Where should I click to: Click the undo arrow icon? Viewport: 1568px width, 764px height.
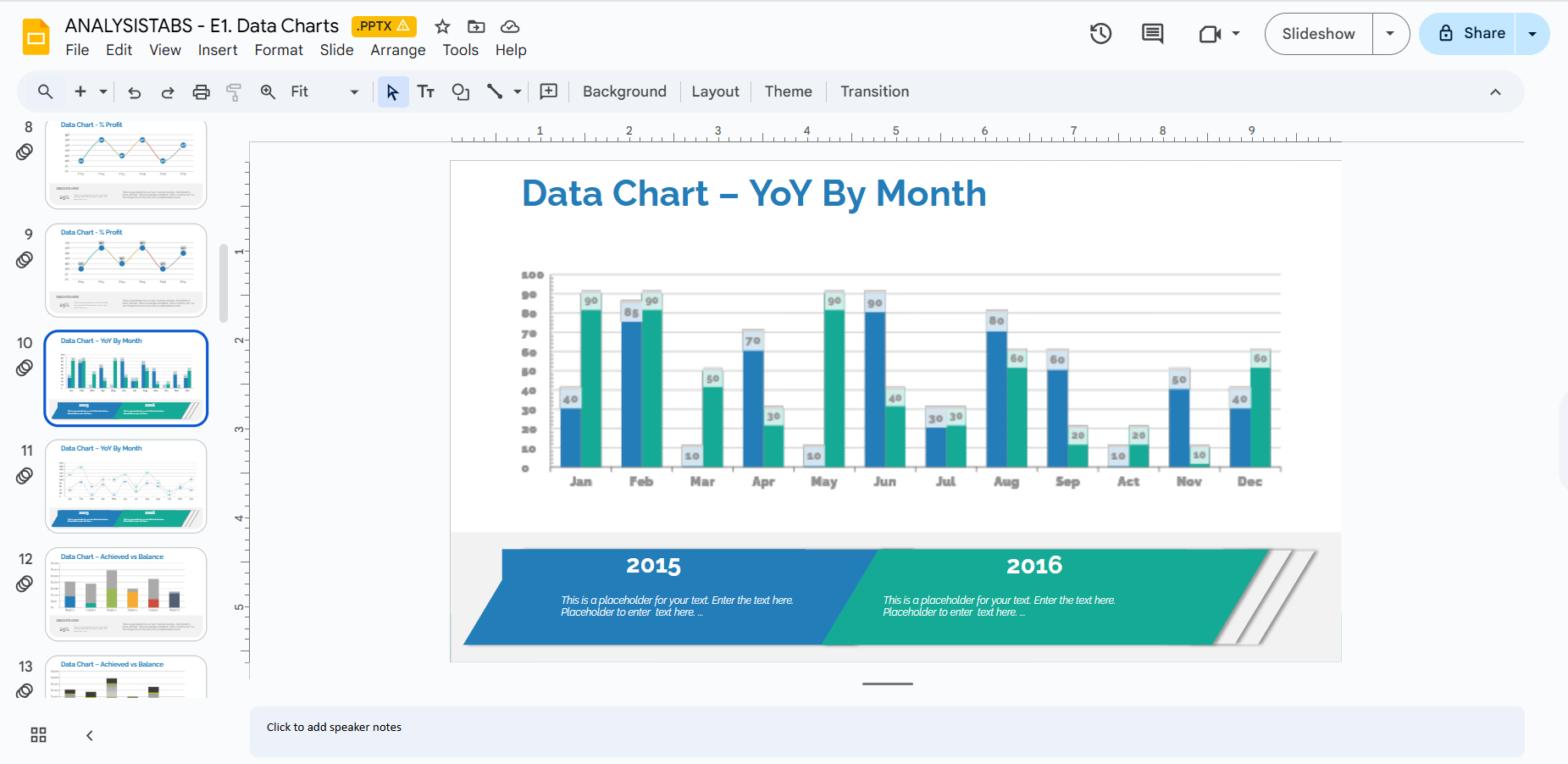coord(134,92)
